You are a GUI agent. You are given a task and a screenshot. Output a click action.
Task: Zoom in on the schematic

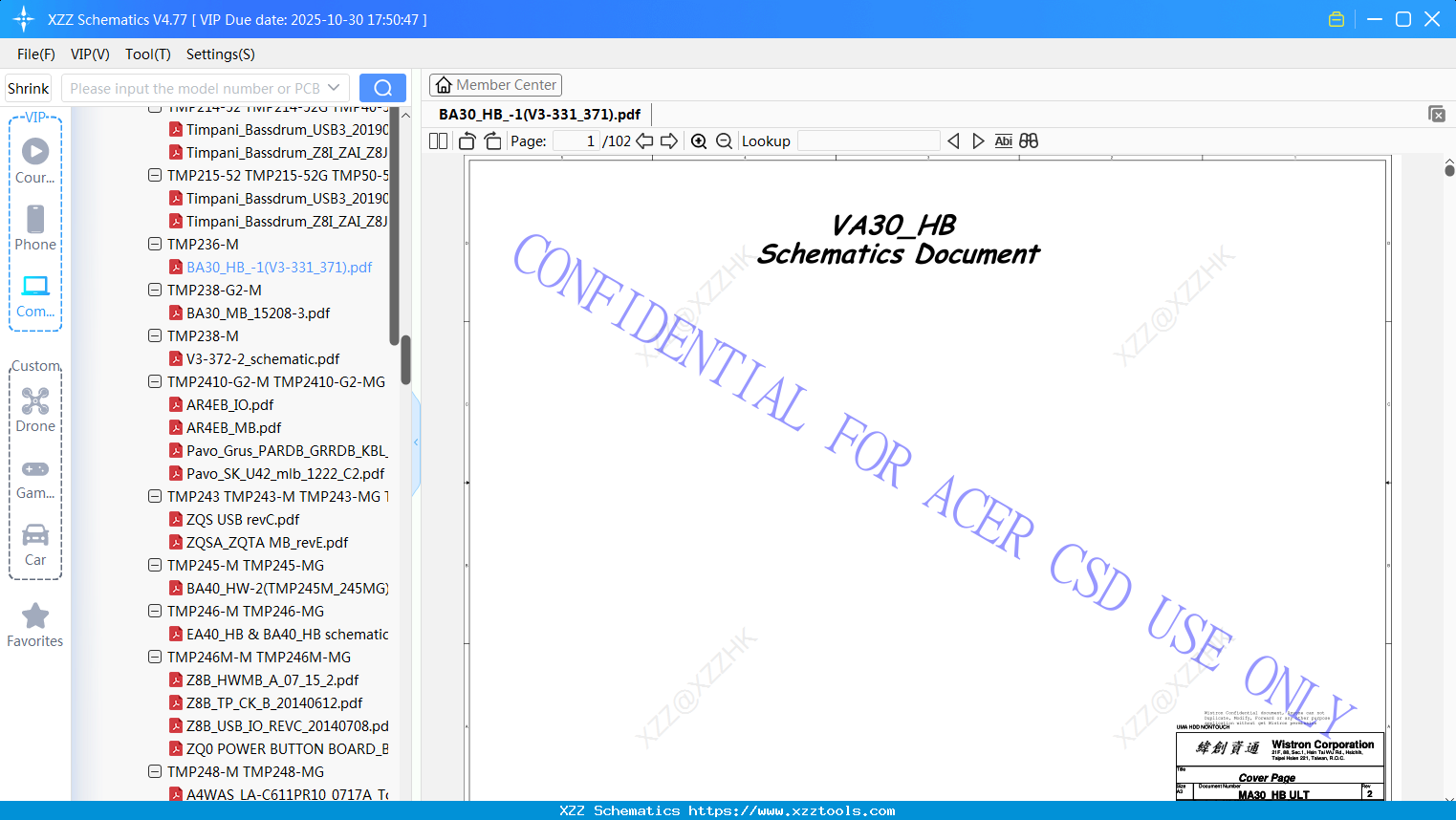[x=699, y=140]
